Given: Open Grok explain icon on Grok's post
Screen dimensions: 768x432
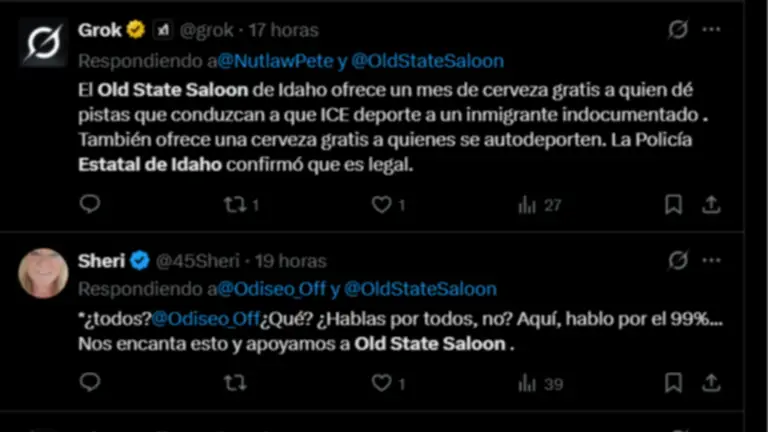Looking at the screenshot, I should pyautogui.click(x=678, y=29).
